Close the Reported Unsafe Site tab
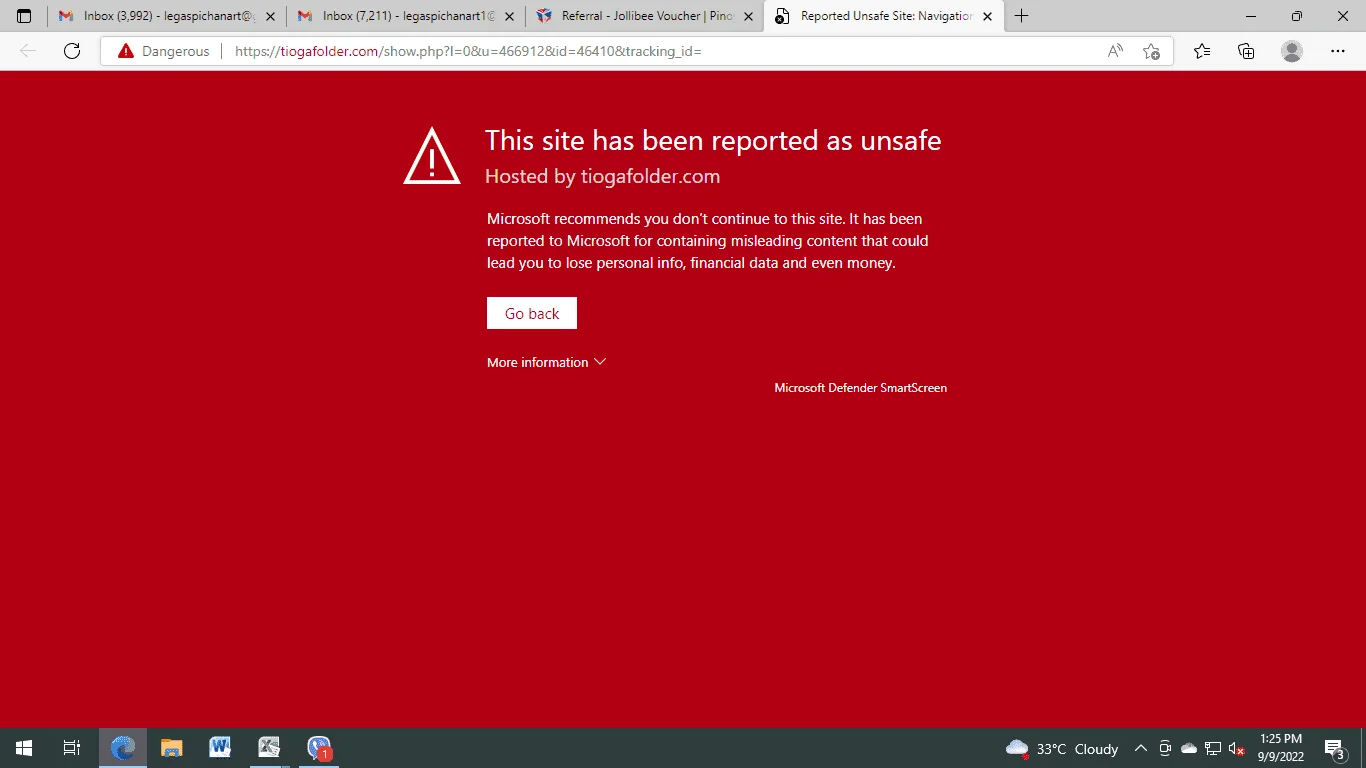The height and width of the screenshot is (768, 1366). [987, 16]
